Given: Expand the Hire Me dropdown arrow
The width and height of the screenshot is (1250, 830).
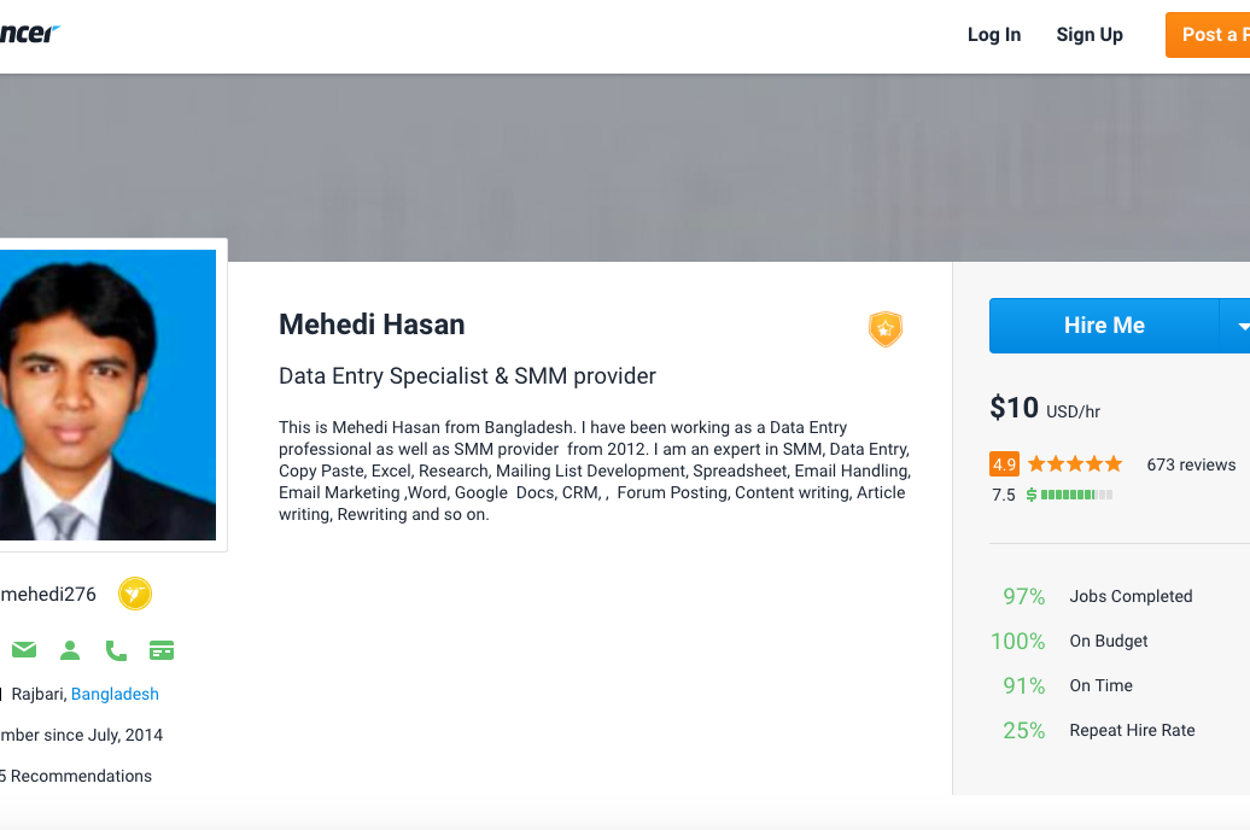Looking at the screenshot, I should [x=1237, y=326].
